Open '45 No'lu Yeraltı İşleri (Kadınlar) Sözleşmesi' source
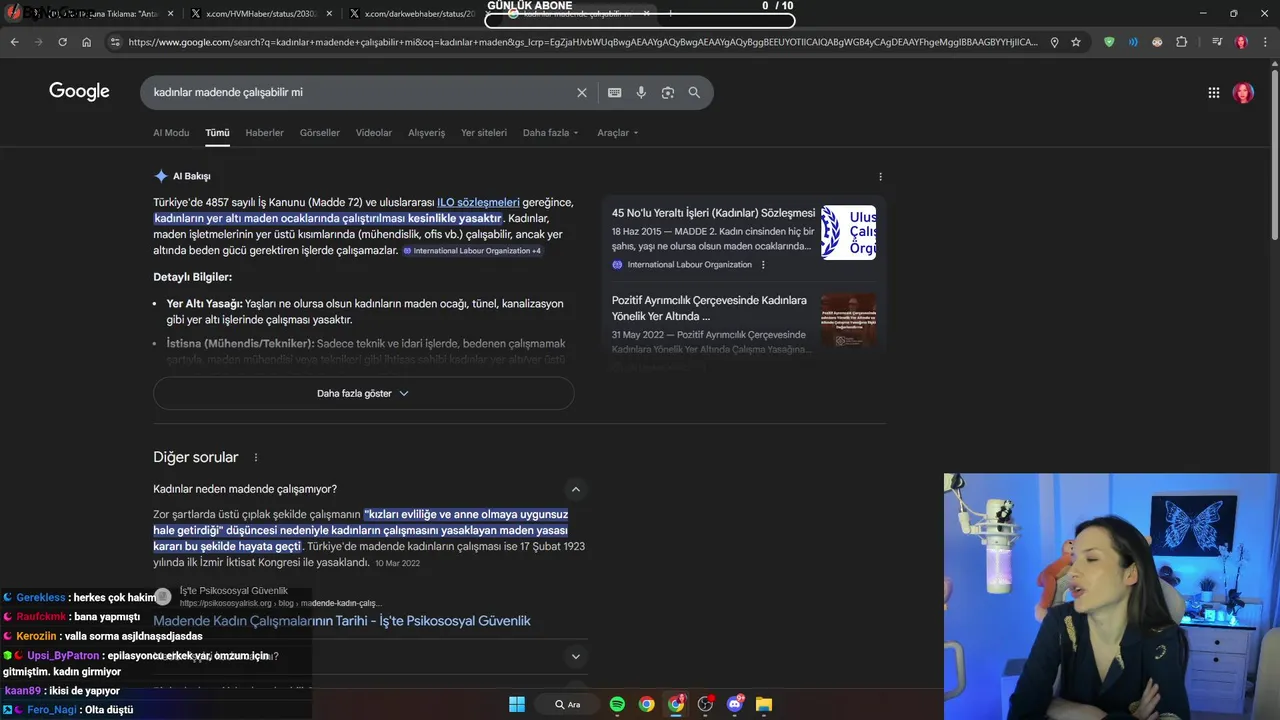This screenshot has width=1280, height=720. point(713,213)
